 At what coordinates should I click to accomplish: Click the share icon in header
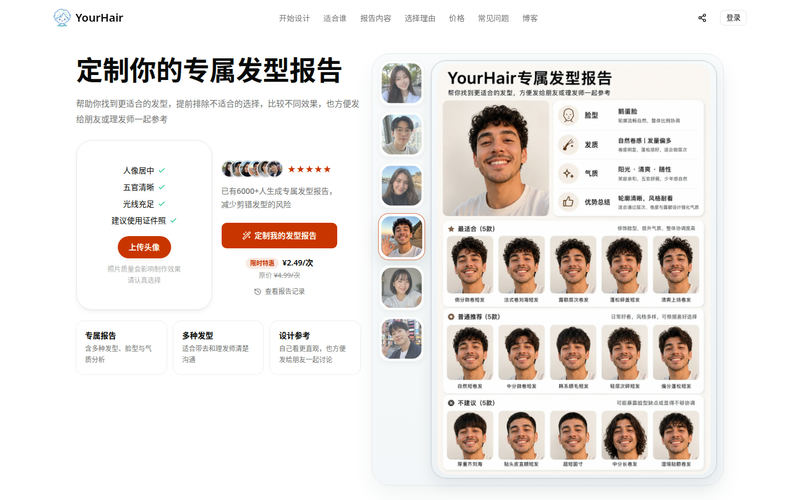(x=702, y=18)
